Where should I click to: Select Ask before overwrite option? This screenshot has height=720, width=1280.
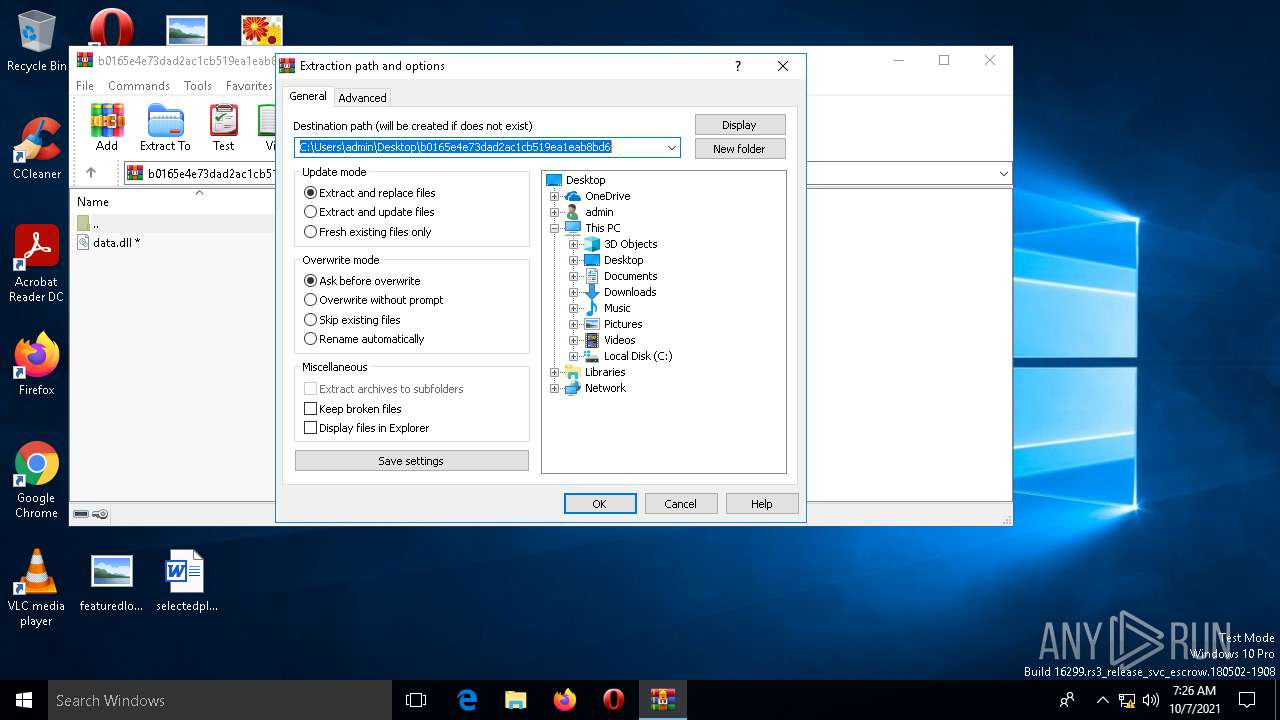[362, 281]
